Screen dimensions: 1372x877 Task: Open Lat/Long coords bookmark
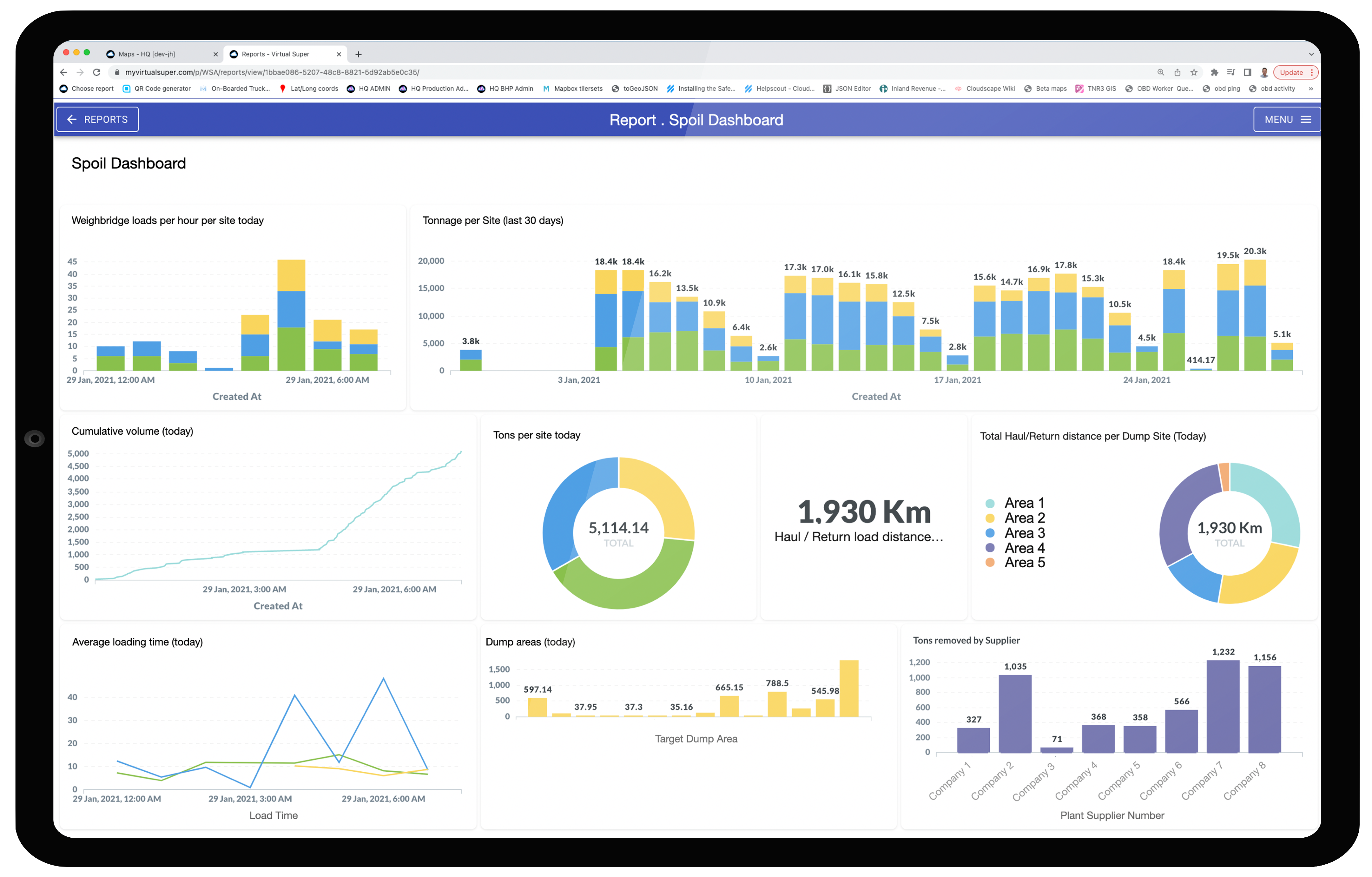click(308, 89)
